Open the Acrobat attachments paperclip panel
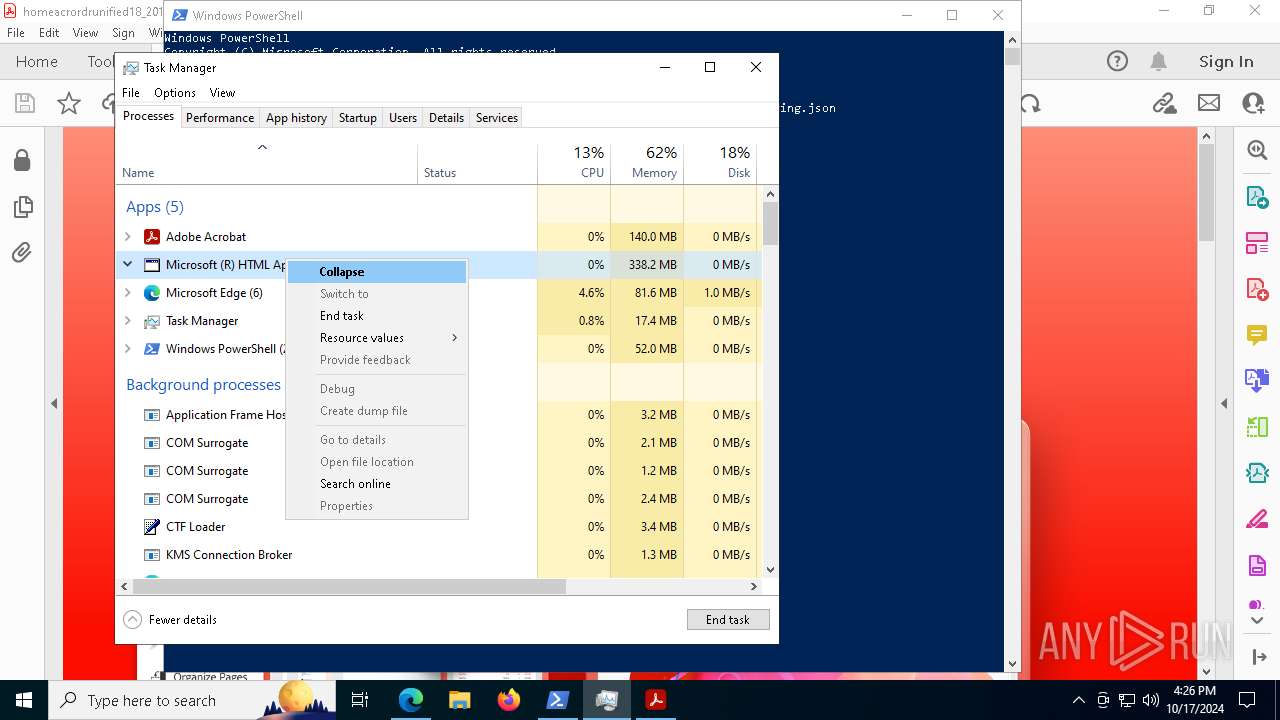The image size is (1280, 720). [x=22, y=252]
